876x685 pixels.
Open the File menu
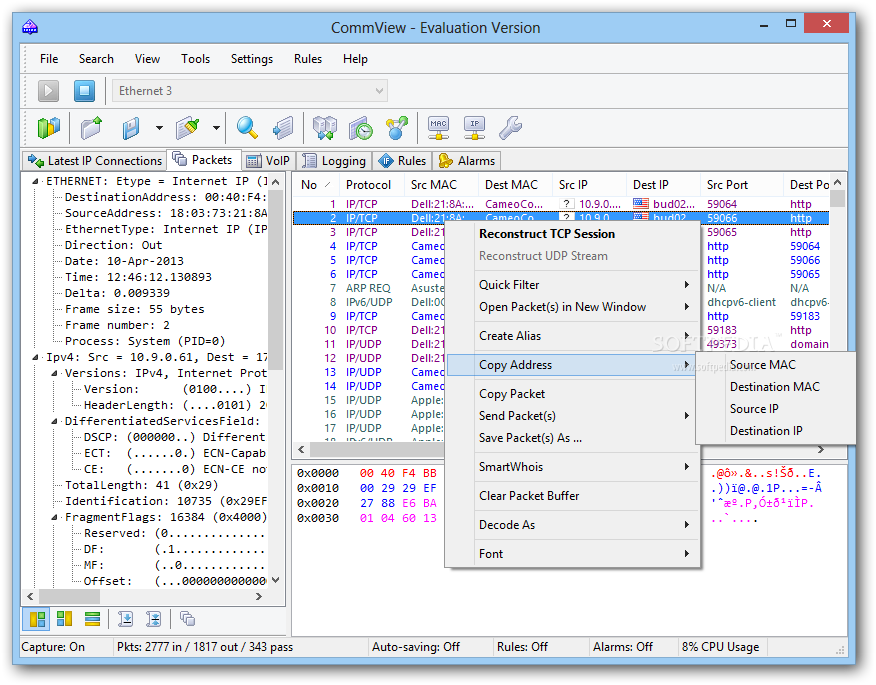click(x=49, y=59)
